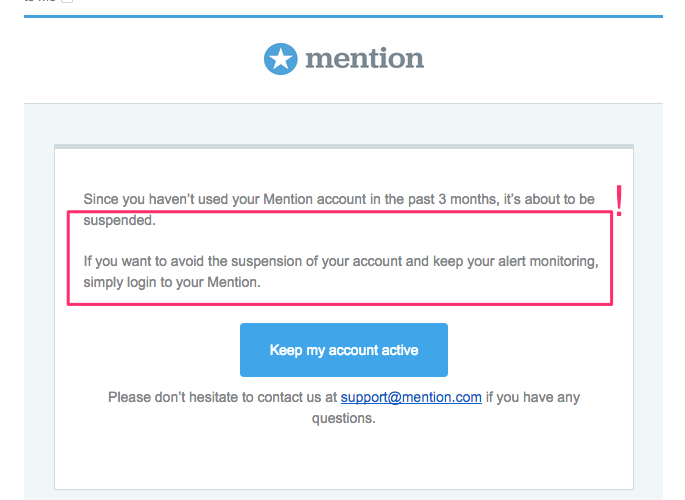Click the gray bar atop the white card
The height and width of the screenshot is (500, 685).
point(344,147)
